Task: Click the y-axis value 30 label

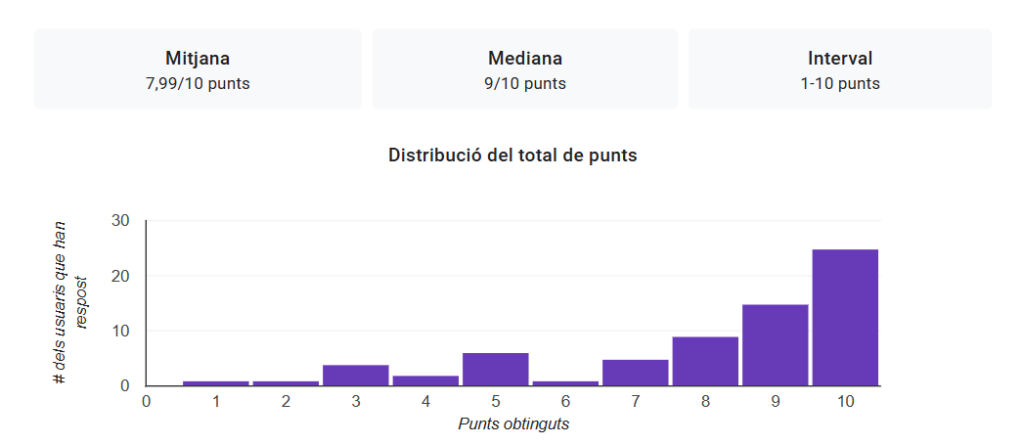Action: click(119, 221)
